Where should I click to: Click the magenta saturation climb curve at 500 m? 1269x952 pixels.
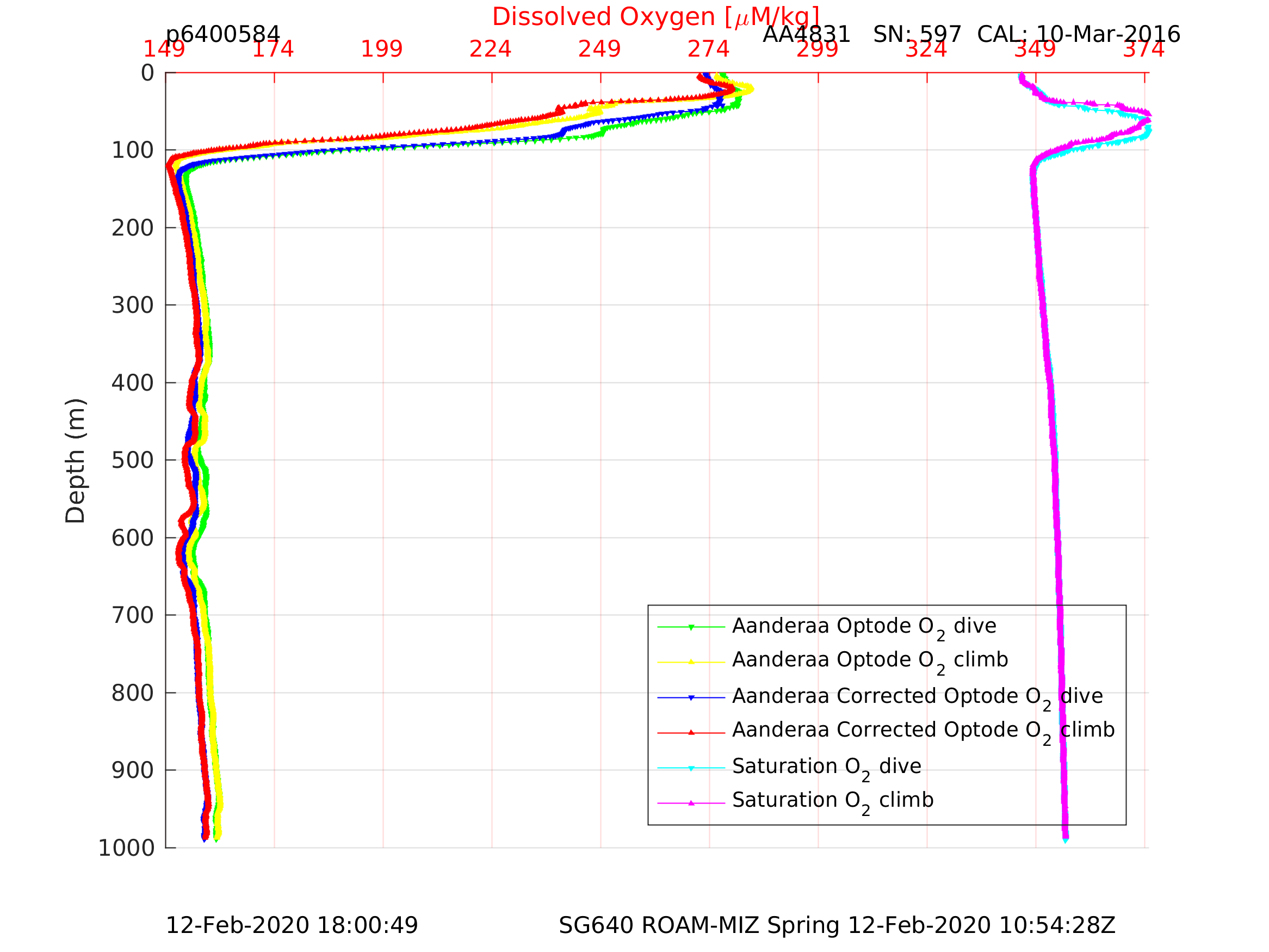(x=1055, y=460)
